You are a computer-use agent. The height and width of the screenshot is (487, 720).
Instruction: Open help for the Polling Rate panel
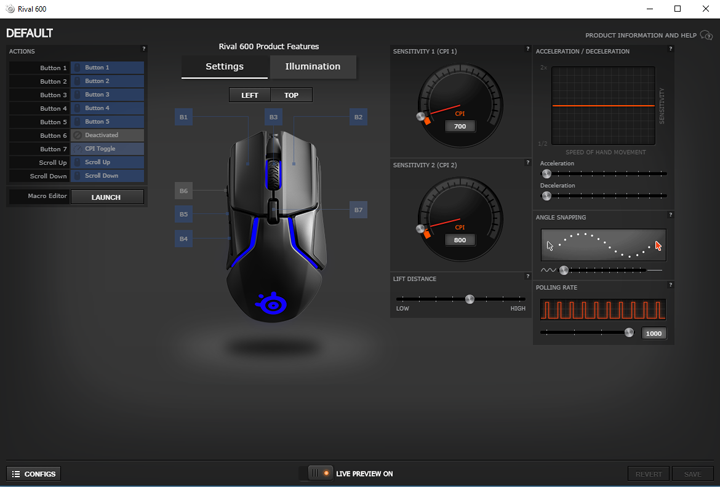coord(670,286)
